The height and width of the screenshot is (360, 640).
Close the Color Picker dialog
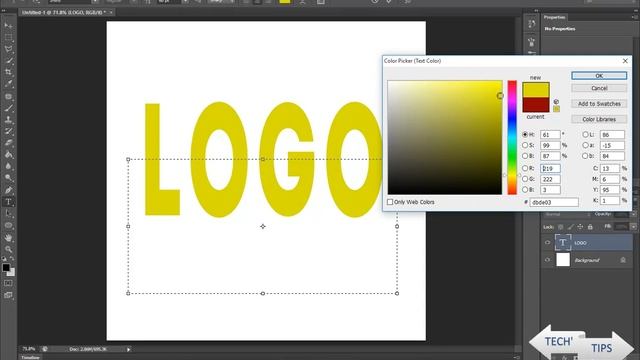point(625,61)
